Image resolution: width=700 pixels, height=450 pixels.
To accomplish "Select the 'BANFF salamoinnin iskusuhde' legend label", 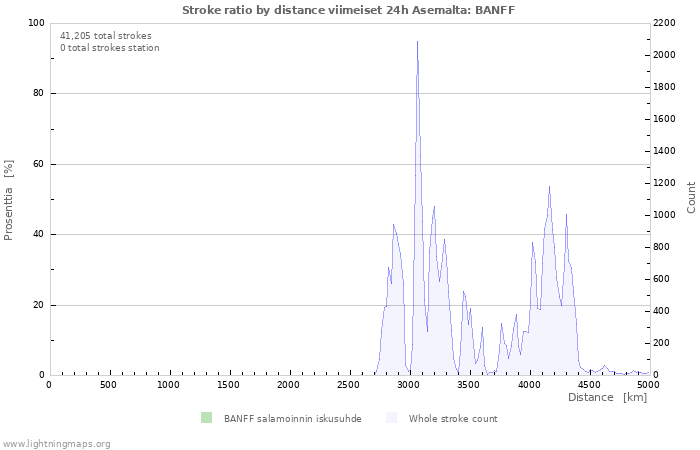I will (293, 419).
